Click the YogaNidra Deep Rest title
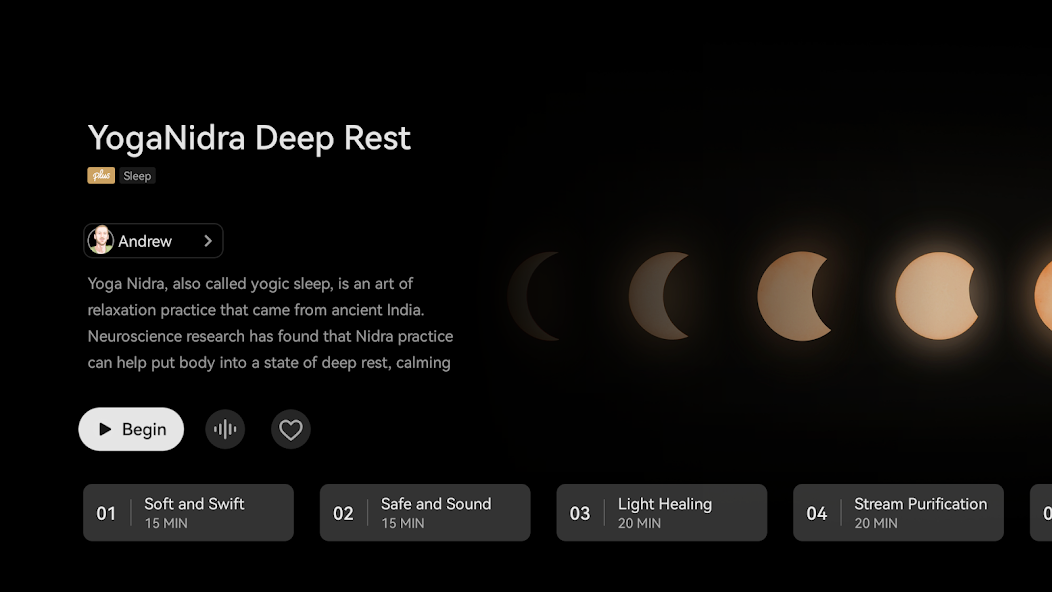1052x592 pixels. pyautogui.click(x=249, y=138)
